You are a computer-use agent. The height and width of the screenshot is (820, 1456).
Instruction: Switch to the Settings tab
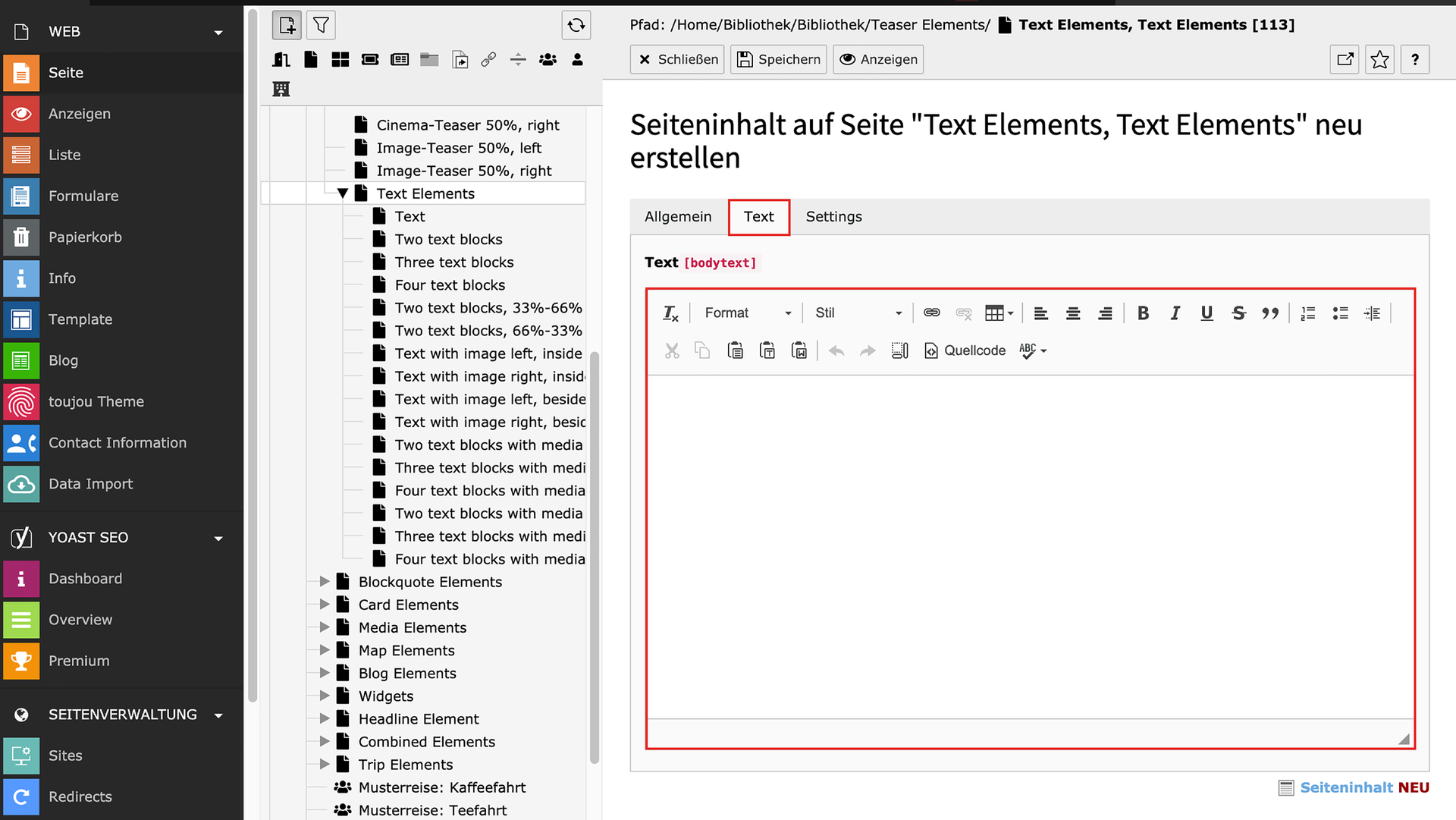click(x=833, y=217)
